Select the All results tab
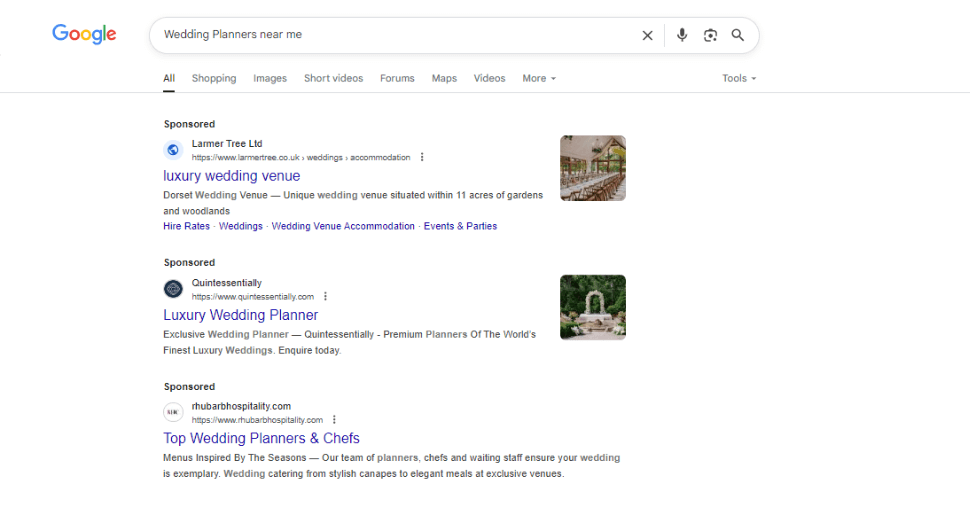Viewport: 970px width, 517px height. (x=169, y=79)
